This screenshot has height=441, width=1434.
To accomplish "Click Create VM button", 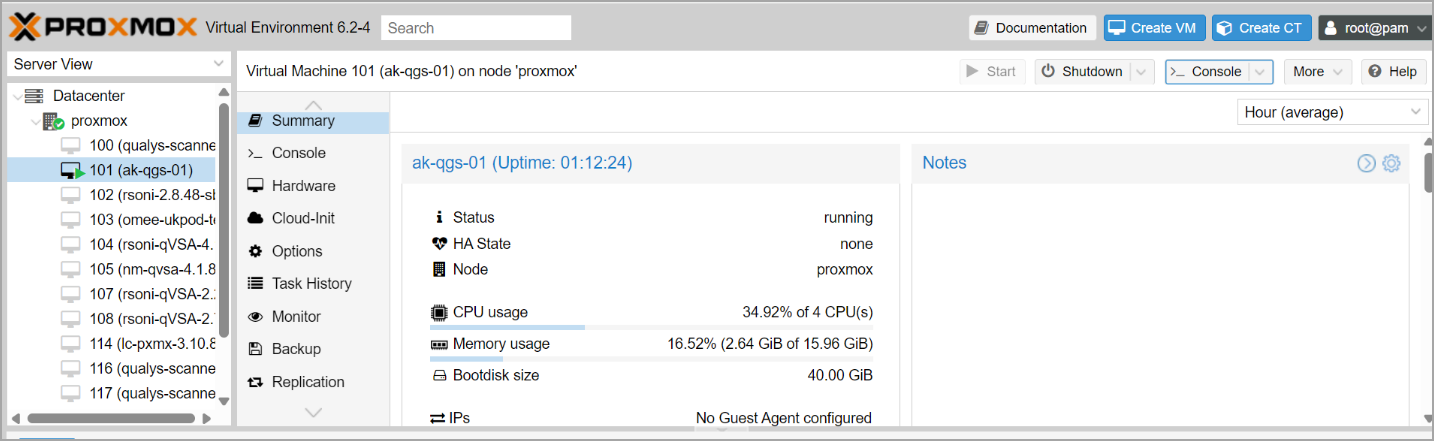I will 1154,28.
